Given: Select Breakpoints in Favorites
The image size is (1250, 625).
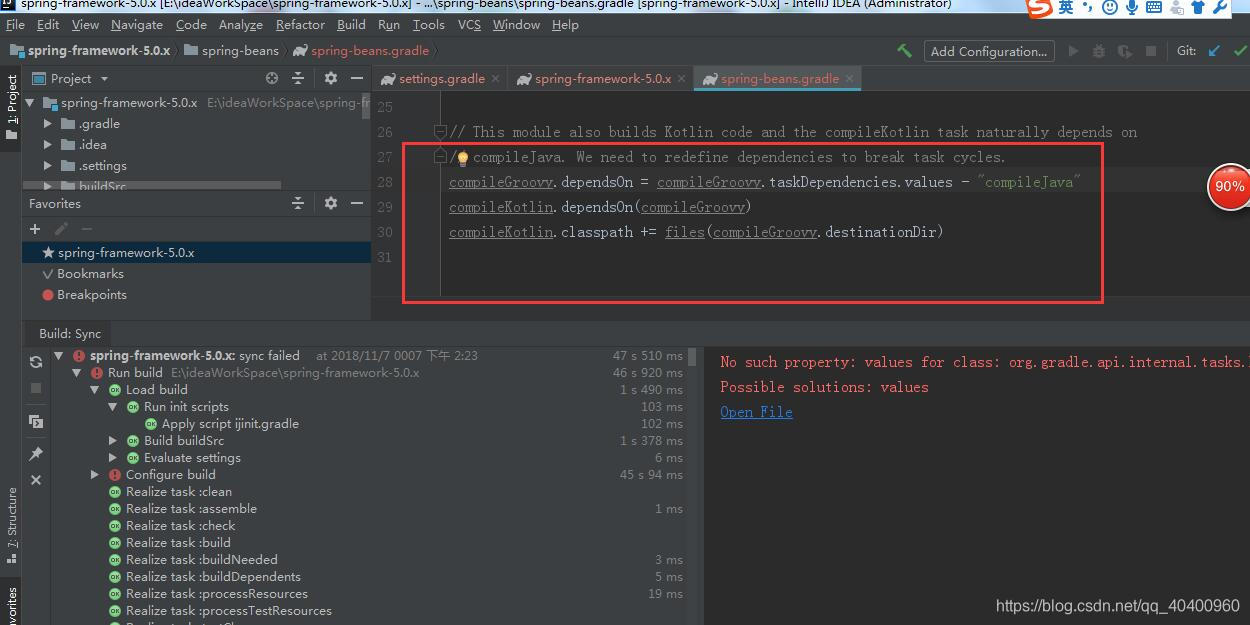Looking at the screenshot, I should pyautogui.click(x=92, y=295).
